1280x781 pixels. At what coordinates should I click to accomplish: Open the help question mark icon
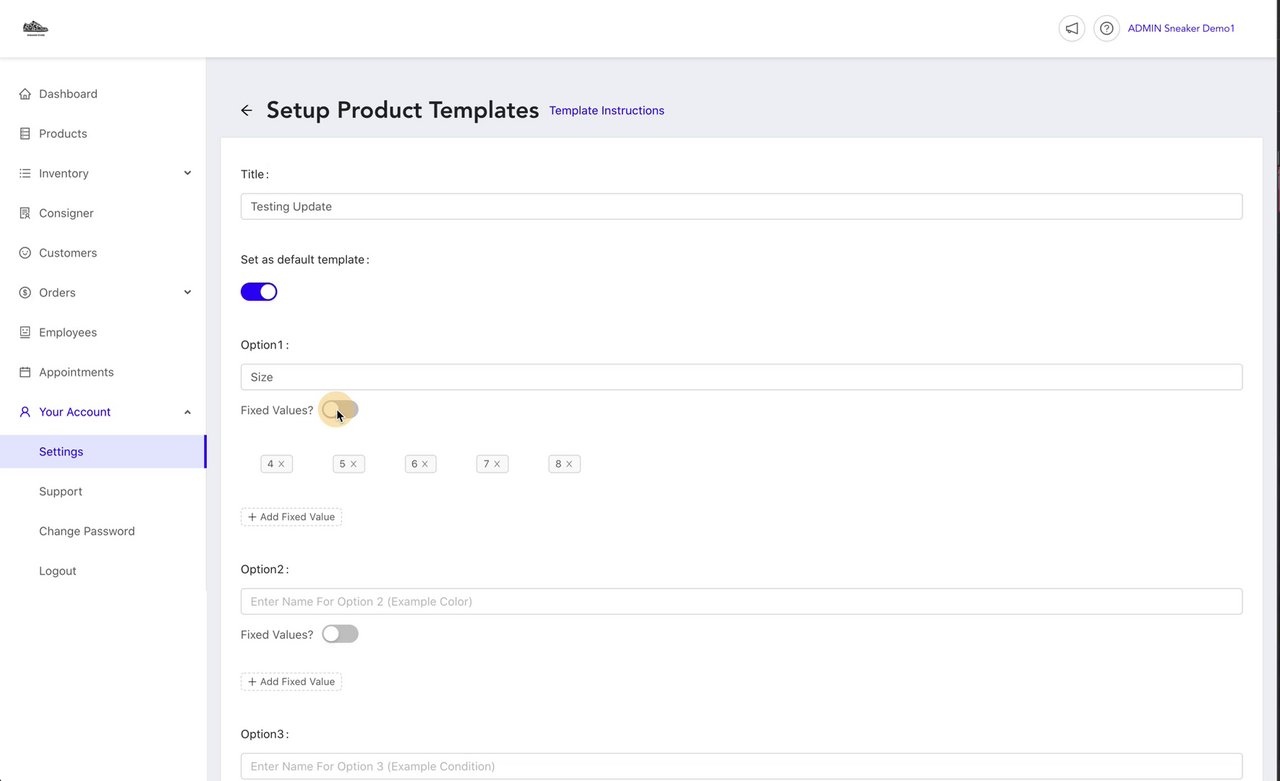[1106, 28]
